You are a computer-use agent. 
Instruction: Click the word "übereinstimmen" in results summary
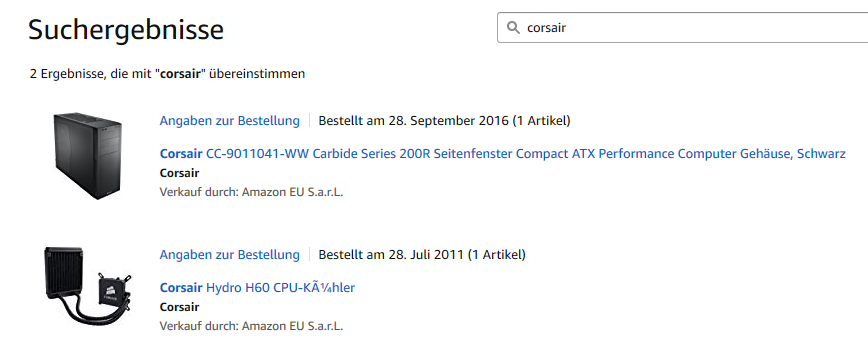[x=257, y=74]
